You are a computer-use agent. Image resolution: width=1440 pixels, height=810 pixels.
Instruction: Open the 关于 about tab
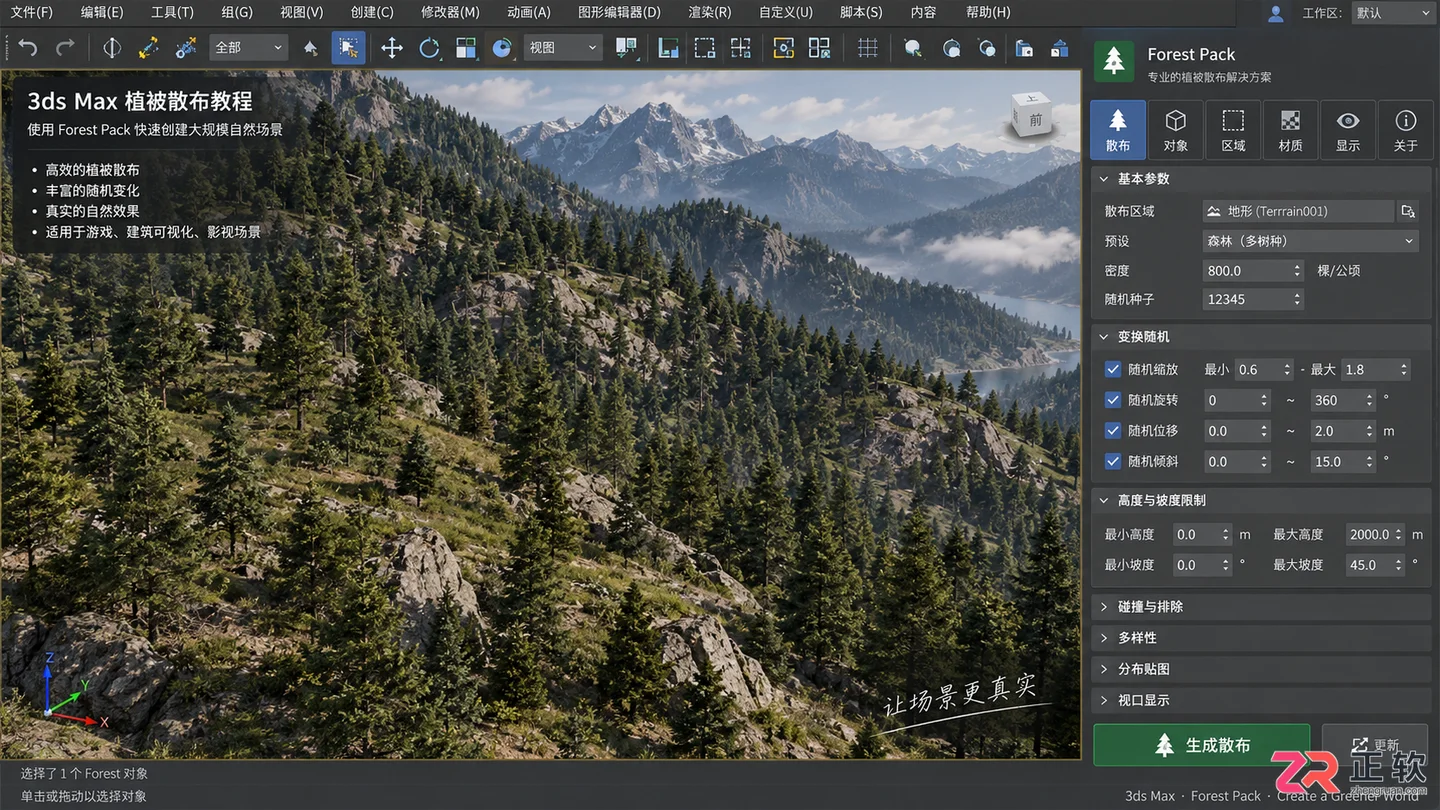1406,131
